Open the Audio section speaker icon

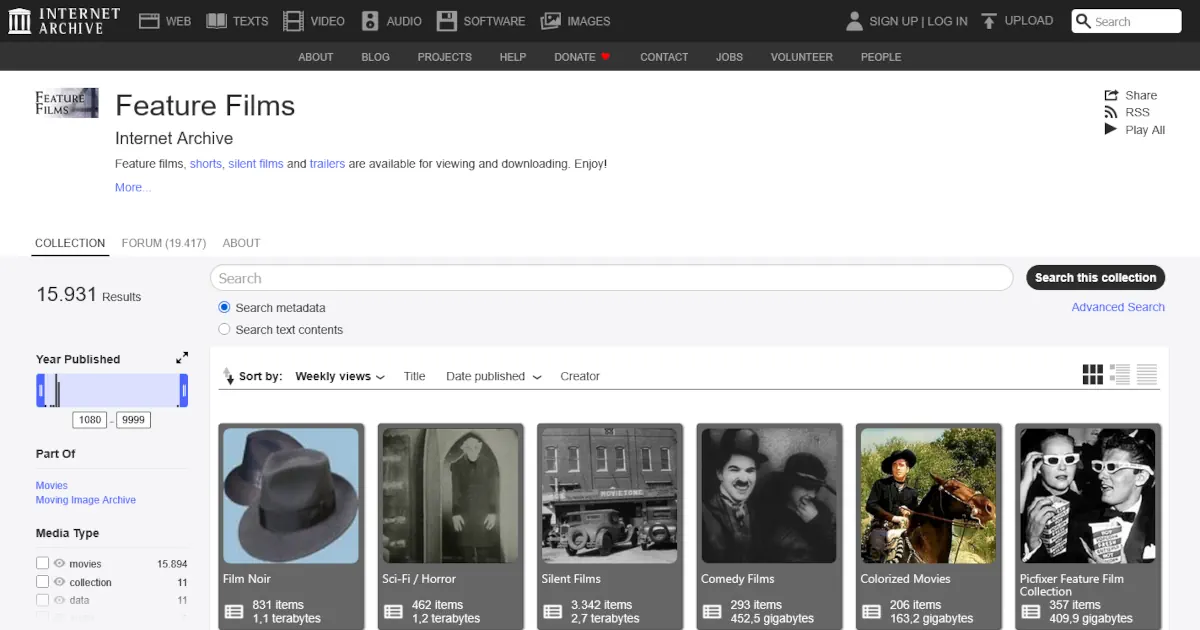tap(370, 21)
